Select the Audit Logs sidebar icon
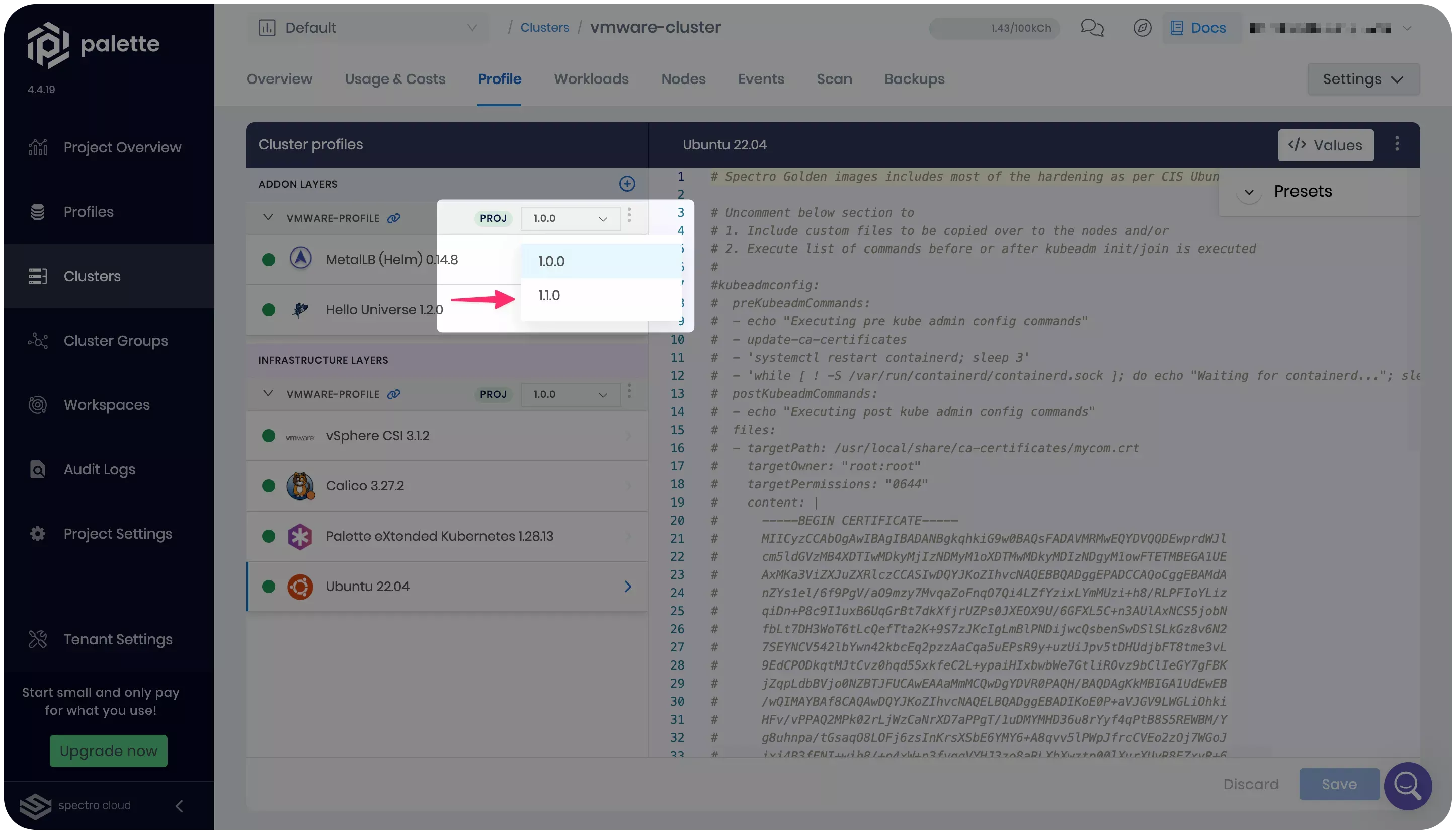The width and height of the screenshot is (1456, 834). [x=37, y=469]
